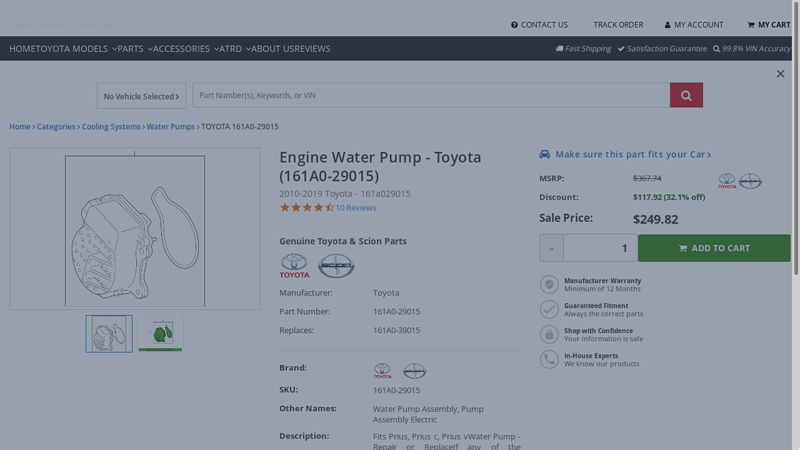Click the user icon beside My Account
Viewport: 800px width, 450px height.
[667, 25]
